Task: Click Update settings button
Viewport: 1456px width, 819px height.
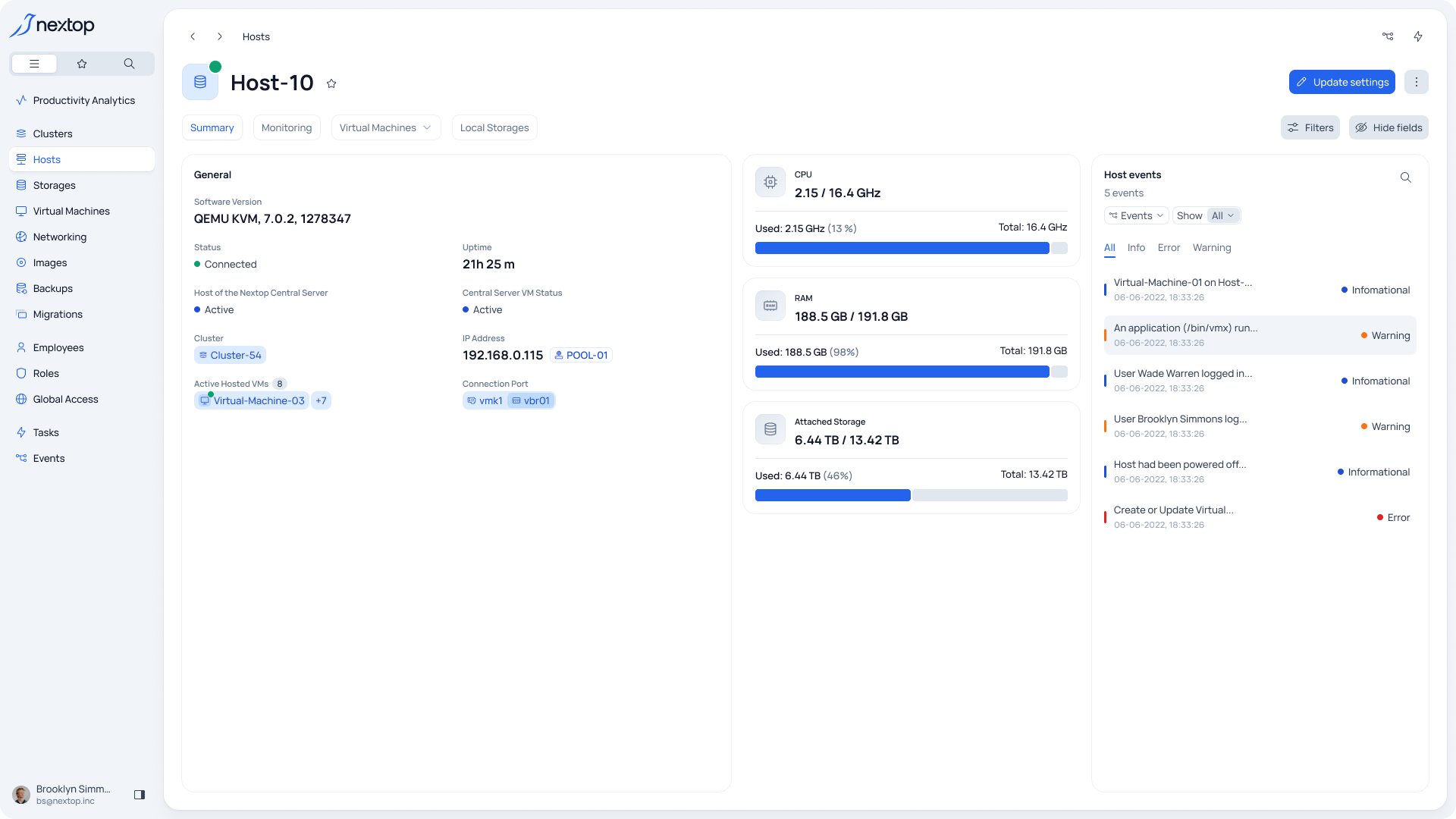Action: (x=1342, y=82)
